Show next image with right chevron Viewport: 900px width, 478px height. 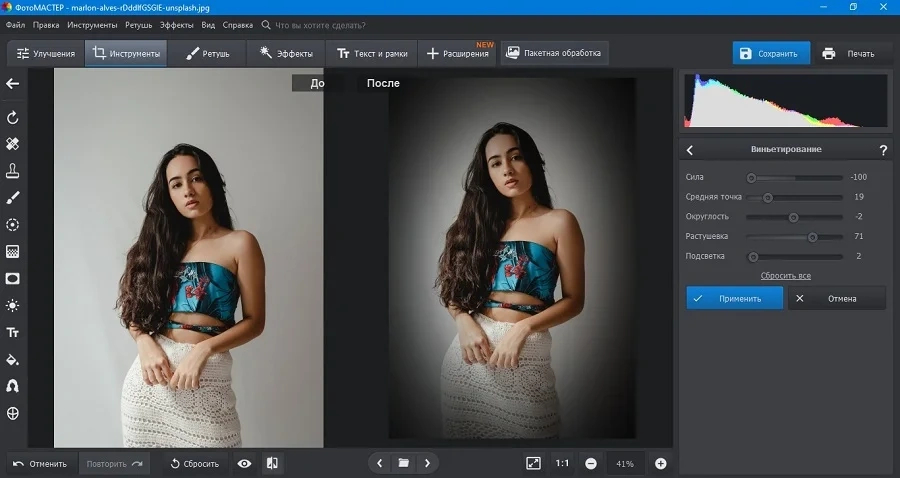coord(427,463)
